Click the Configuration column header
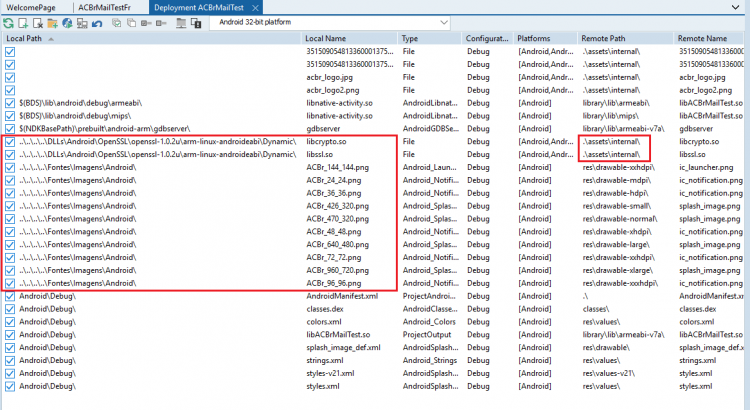This screenshot has height=410, width=750. point(487,39)
